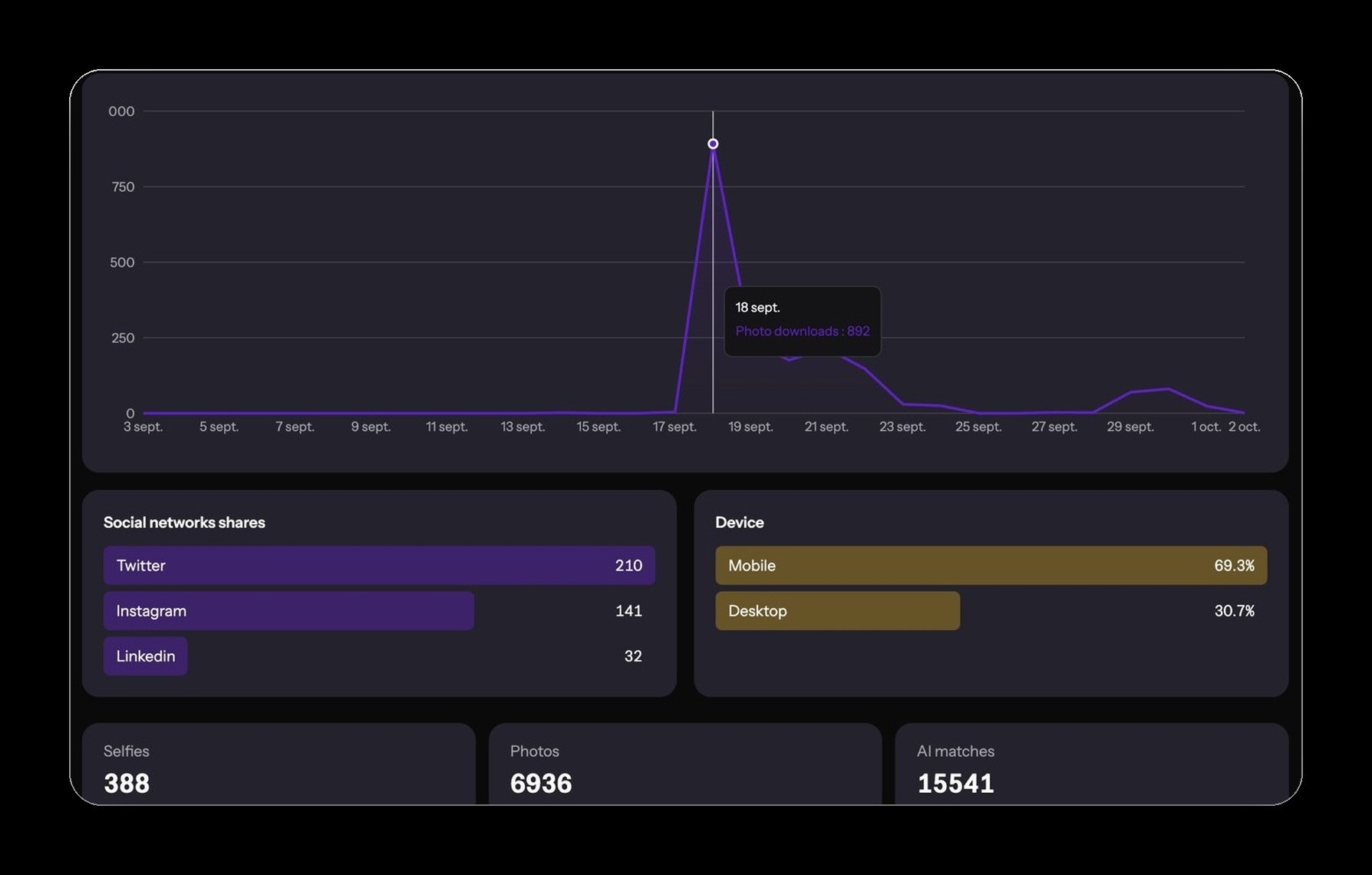
Task: Click the 2 oct. axis label
Action: point(1245,427)
